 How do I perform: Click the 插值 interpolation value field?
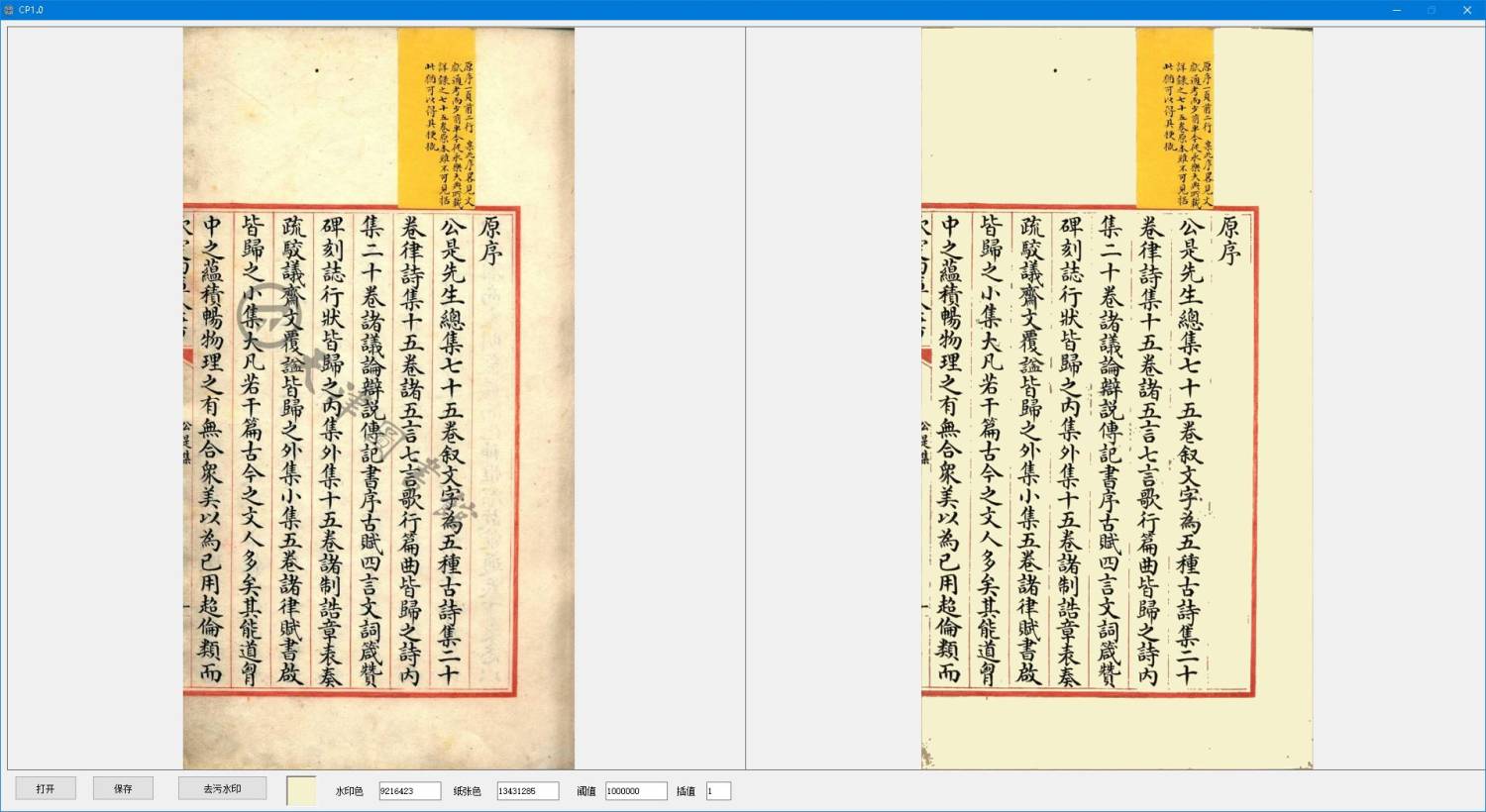(718, 791)
